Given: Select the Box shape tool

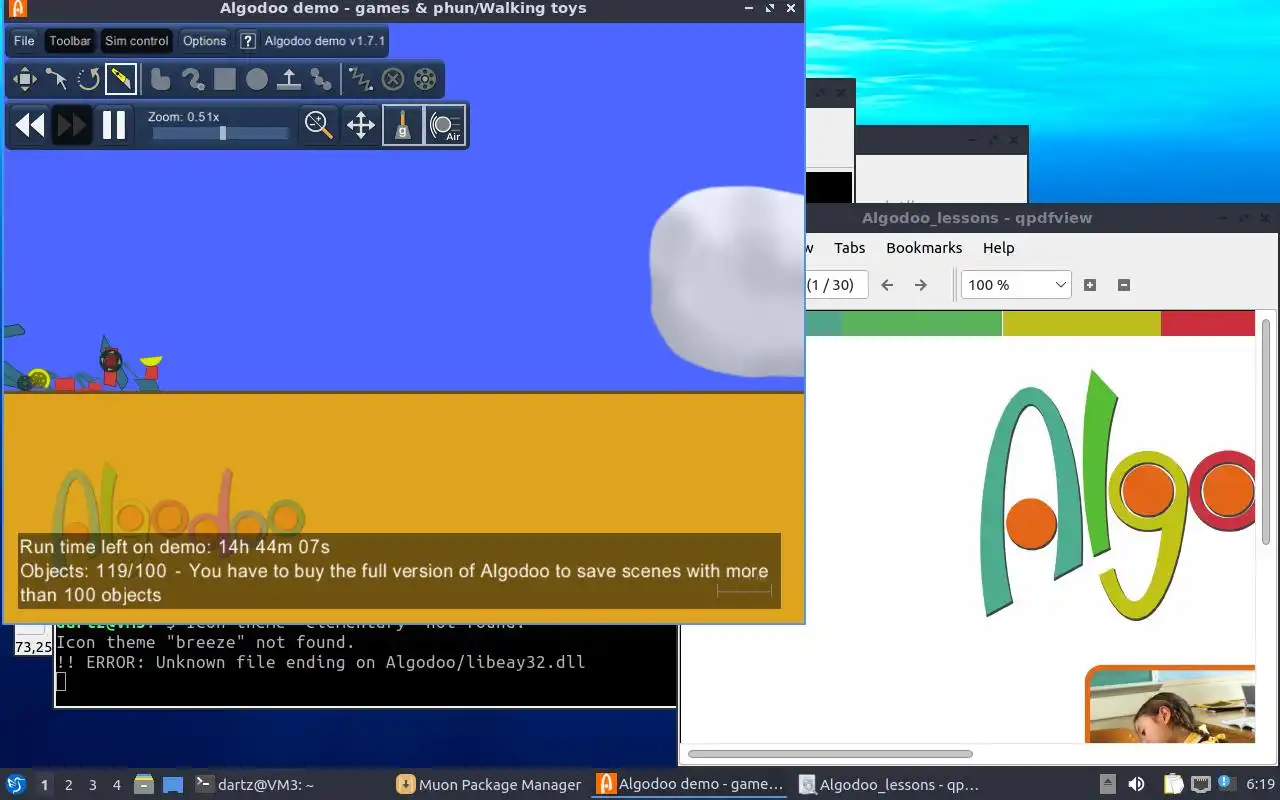Looking at the screenshot, I should (x=224, y=79).
